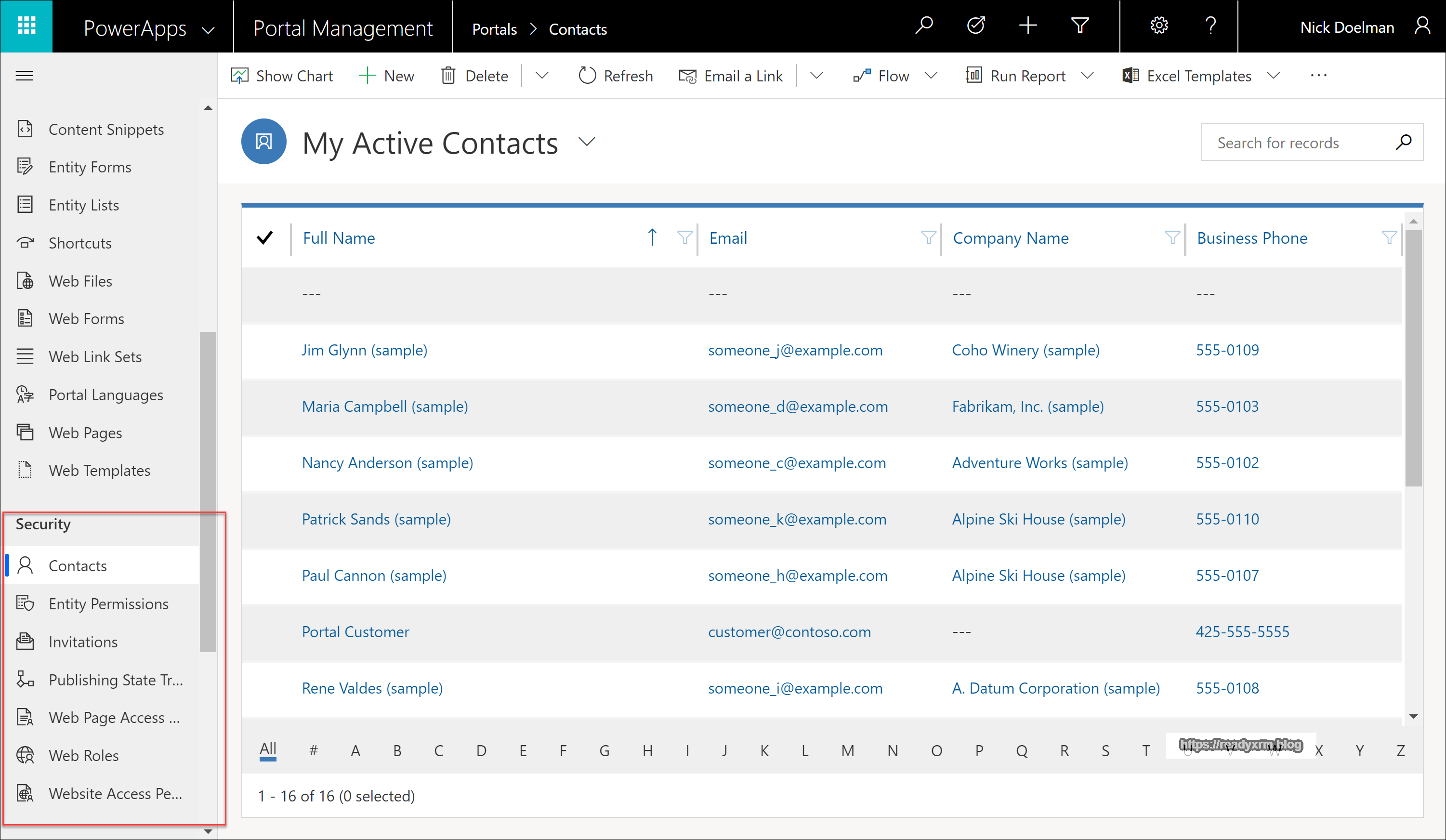Collapse the hamburger site map menu
Viewport: 1446px width, 840px height.
tap(24, 76)
